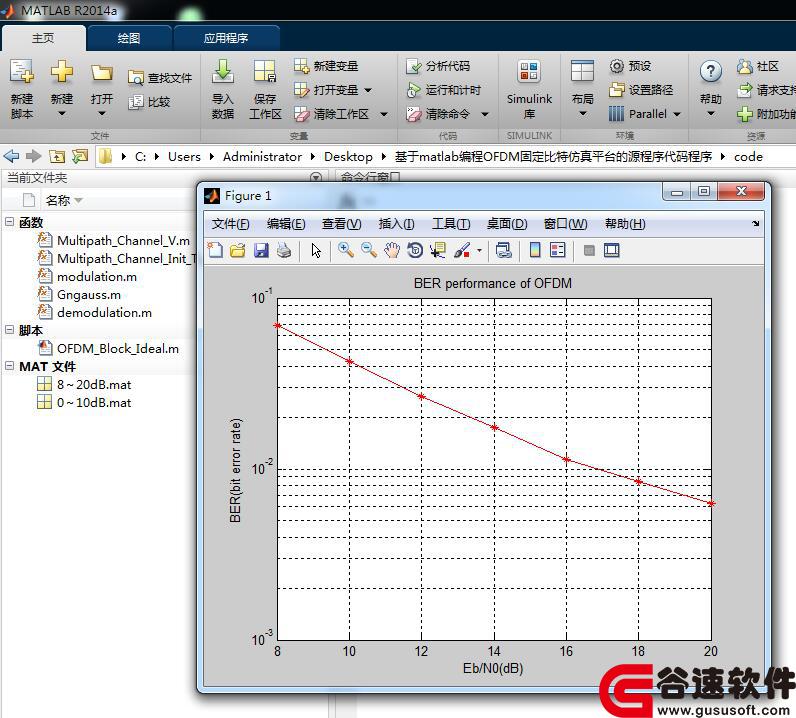Click the yellow plus New (新建) icon
Screen dimensions: 796x718
(61, 71)
